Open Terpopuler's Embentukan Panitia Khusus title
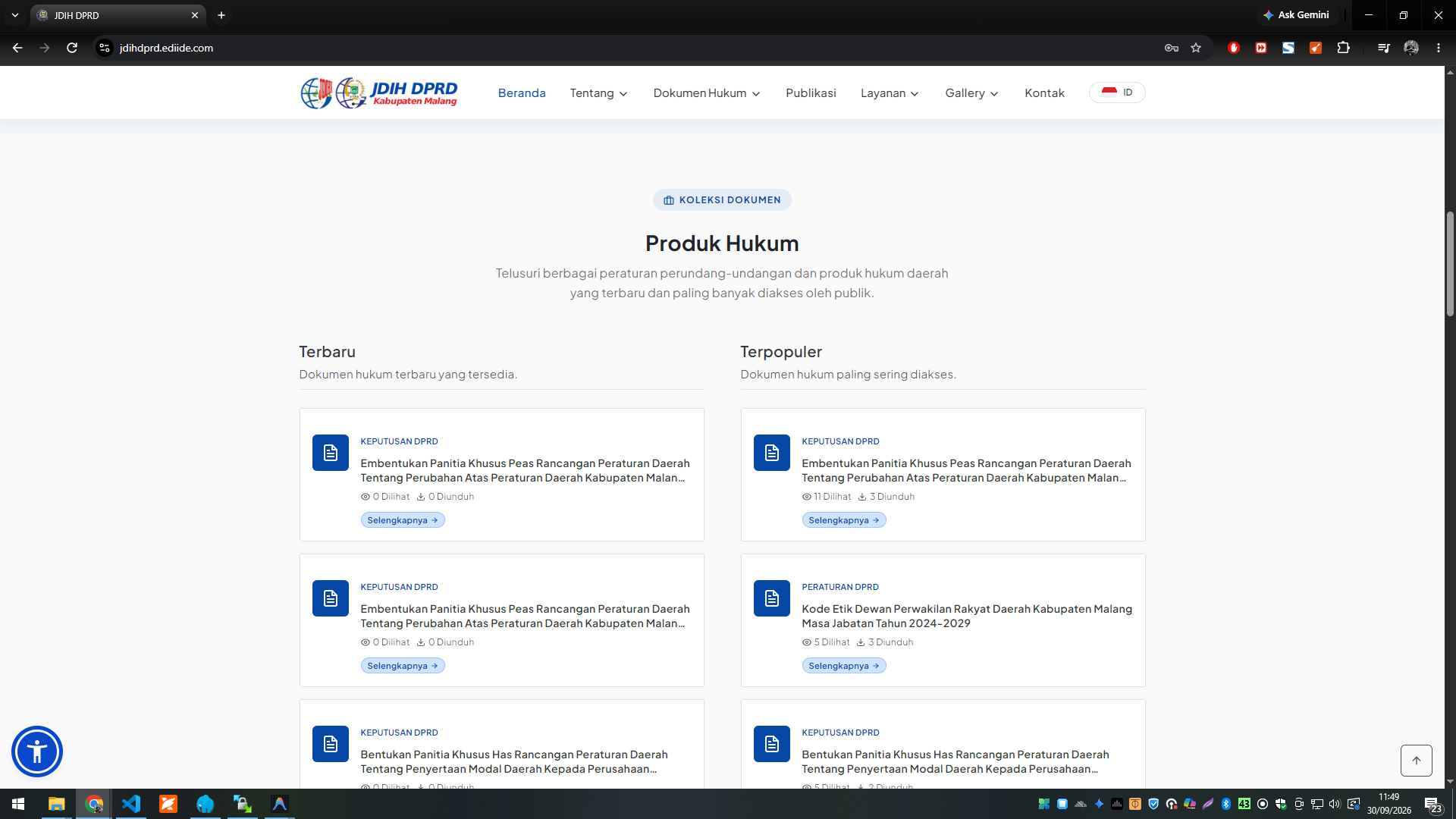 [x=966, y=470]
